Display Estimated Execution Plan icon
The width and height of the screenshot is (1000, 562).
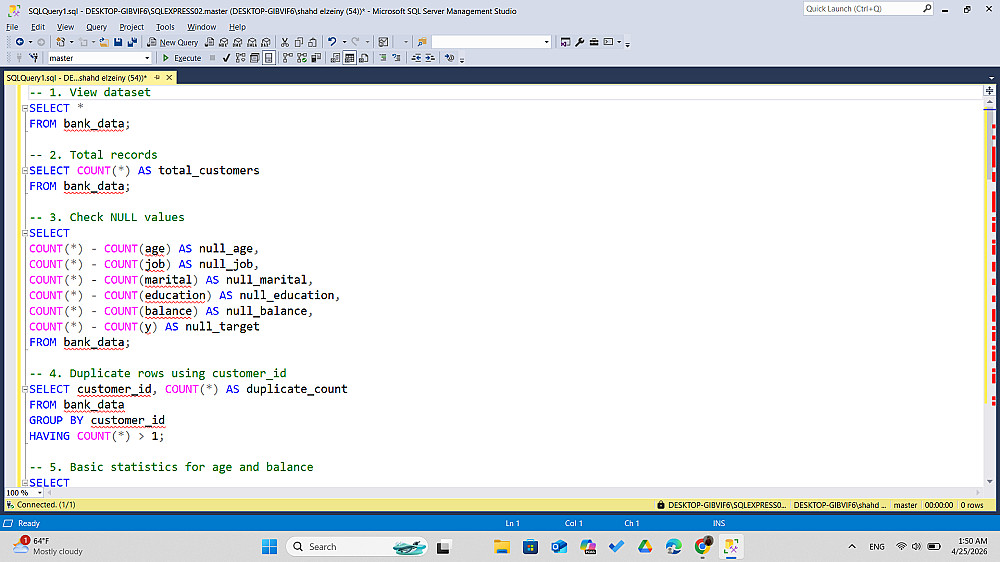[240, 58]
